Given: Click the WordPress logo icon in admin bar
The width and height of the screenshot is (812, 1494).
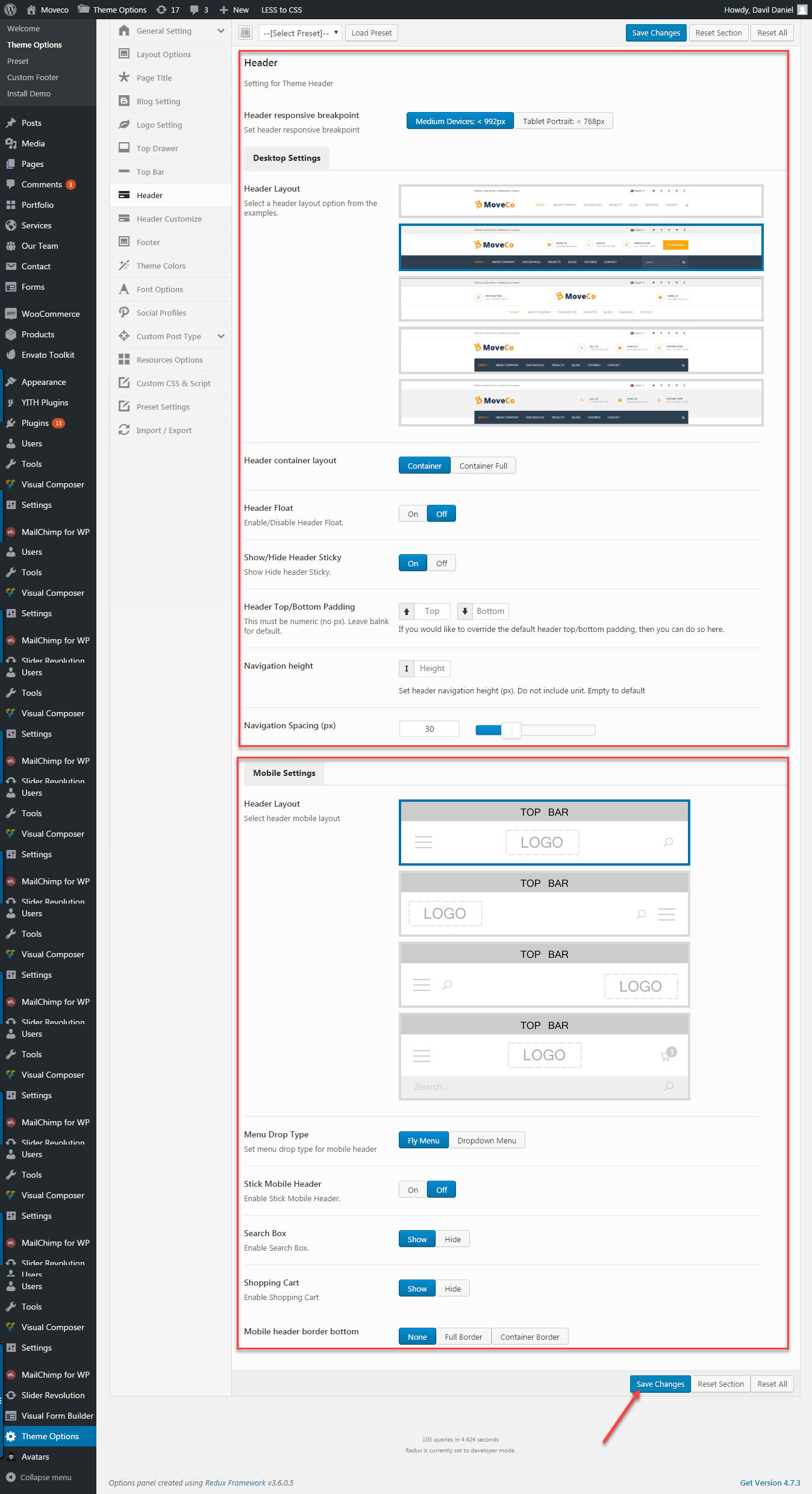Looking at the screenshot, I should [10, 10].
